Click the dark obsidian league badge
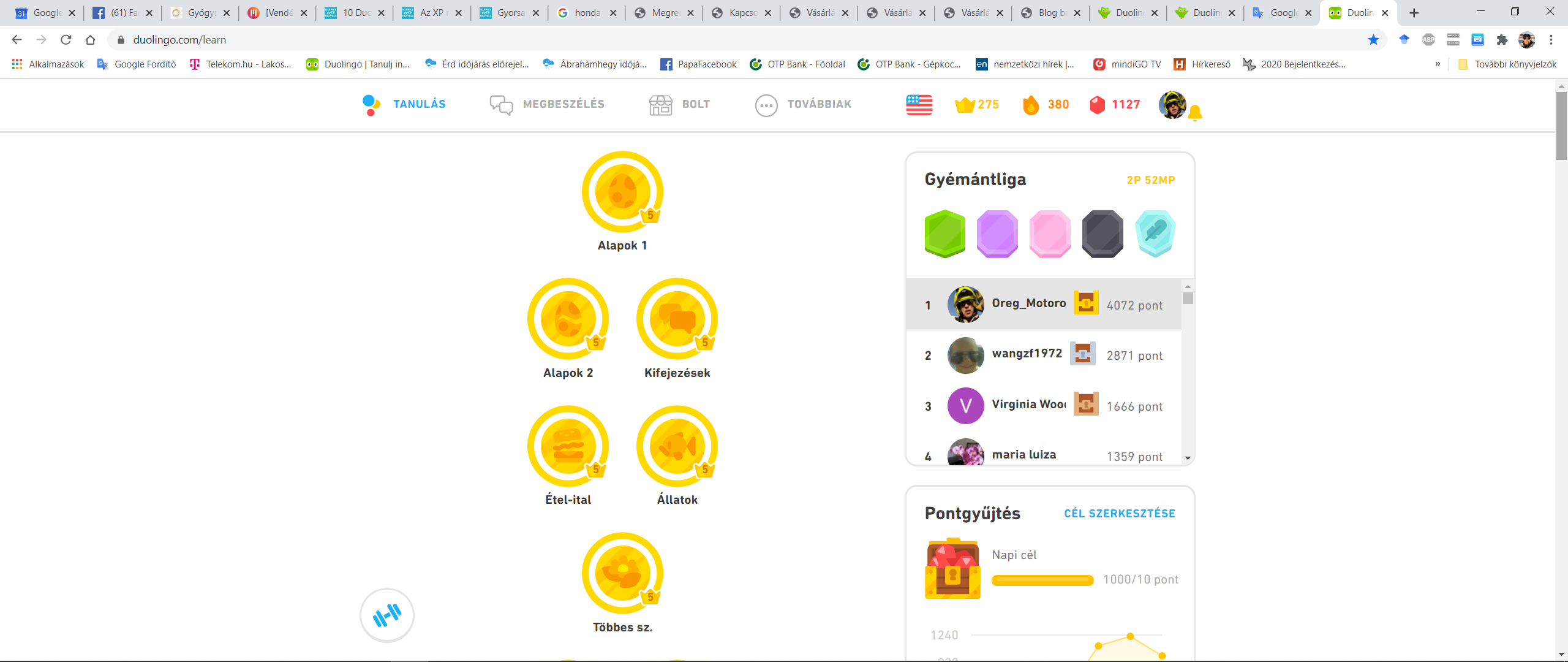 [x=1102, y=234]
